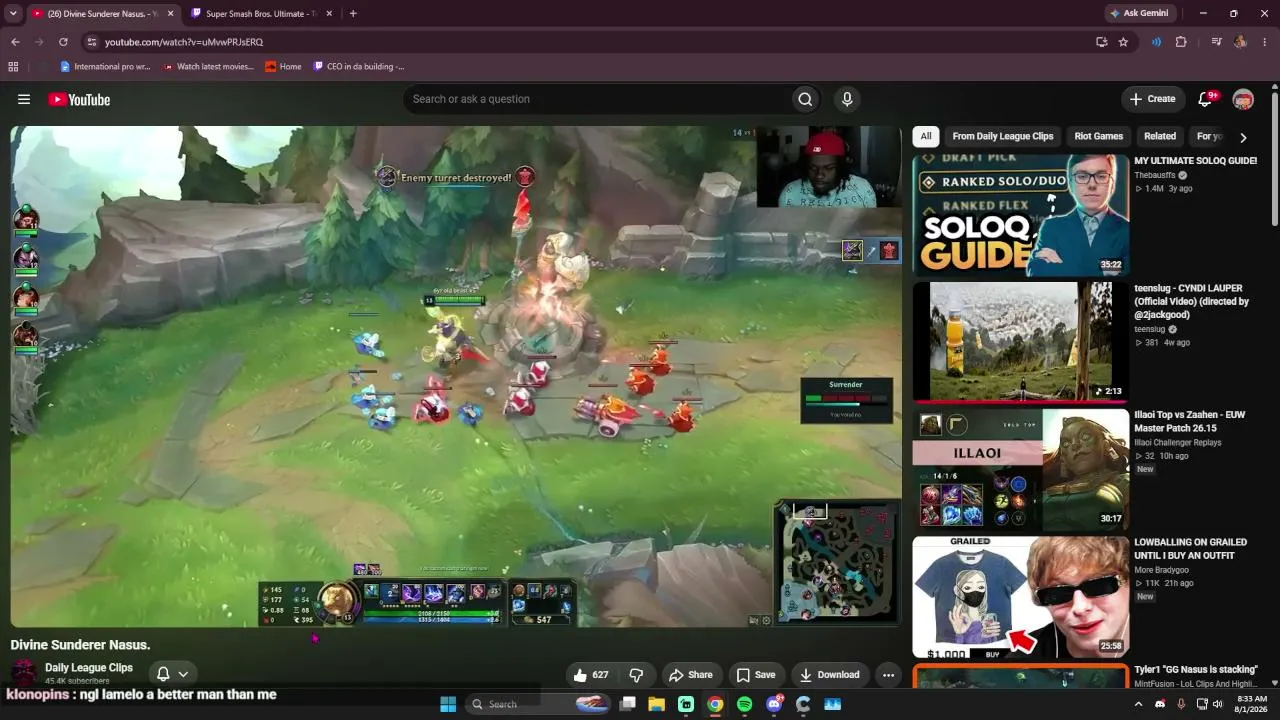Select the Riot Games filter chip

1098,136
